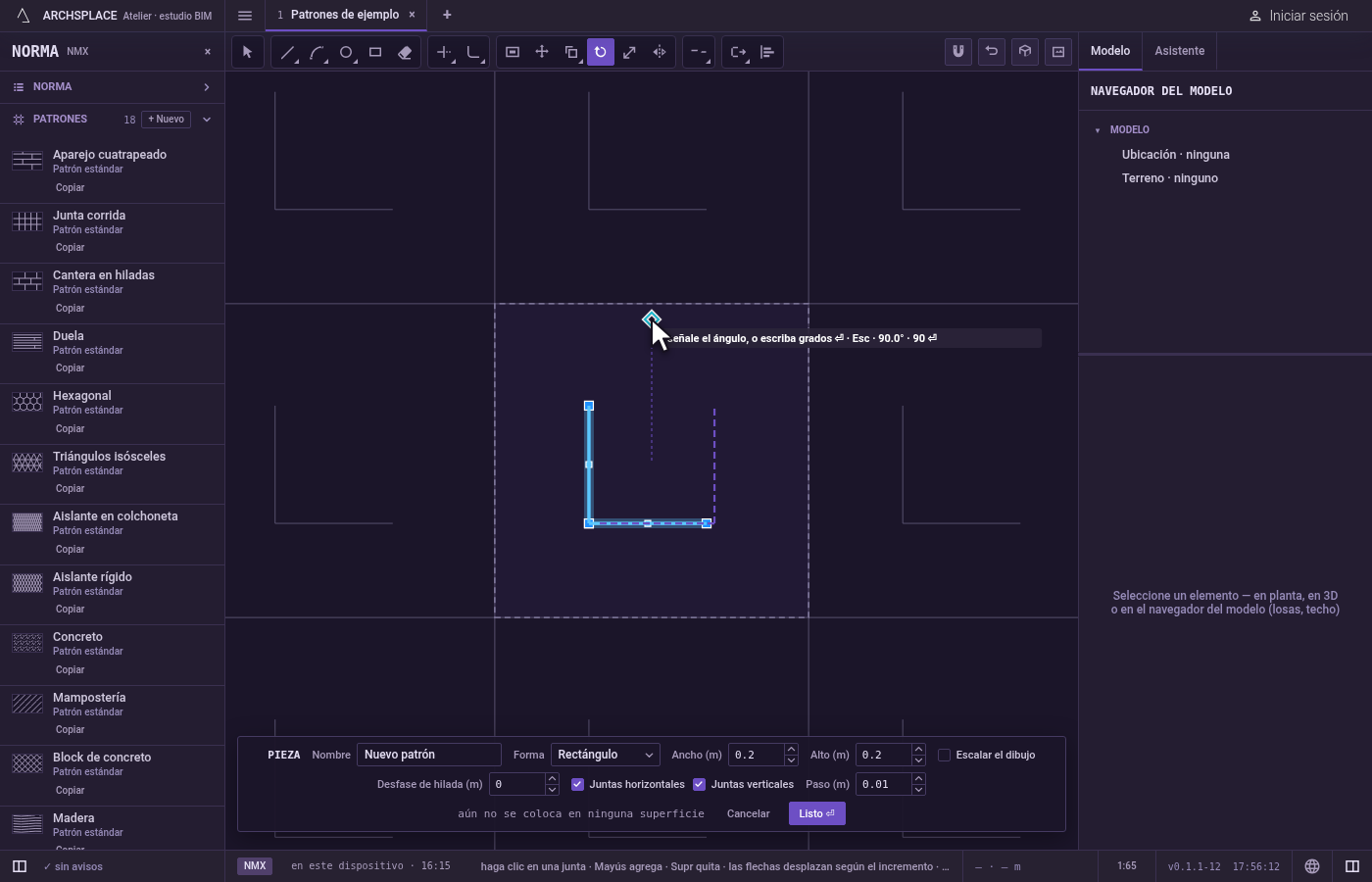This screenshot has width=1372, height=882.
Task: Select the arrow pointer tool
Action: point(248,52)
